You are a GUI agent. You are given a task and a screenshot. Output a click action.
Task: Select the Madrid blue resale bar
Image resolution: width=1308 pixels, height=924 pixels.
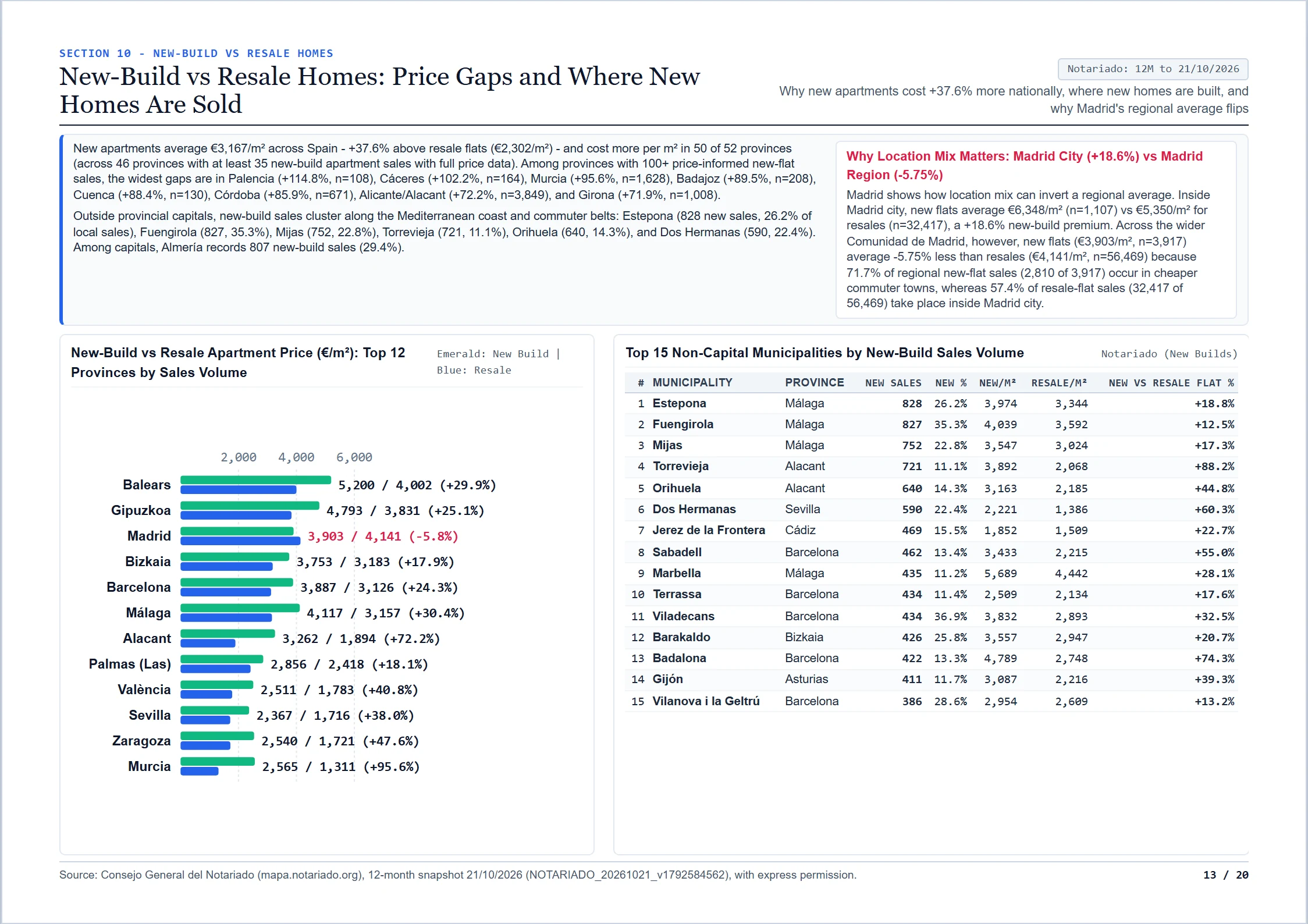point(240,541)
